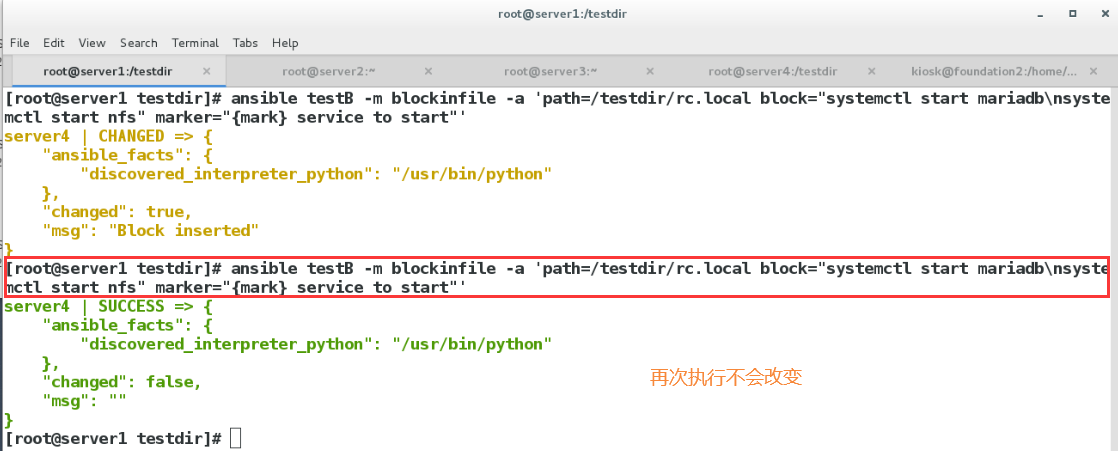
Task: Close the root@server4:/testdir tab
Action: tap(871, 71)
